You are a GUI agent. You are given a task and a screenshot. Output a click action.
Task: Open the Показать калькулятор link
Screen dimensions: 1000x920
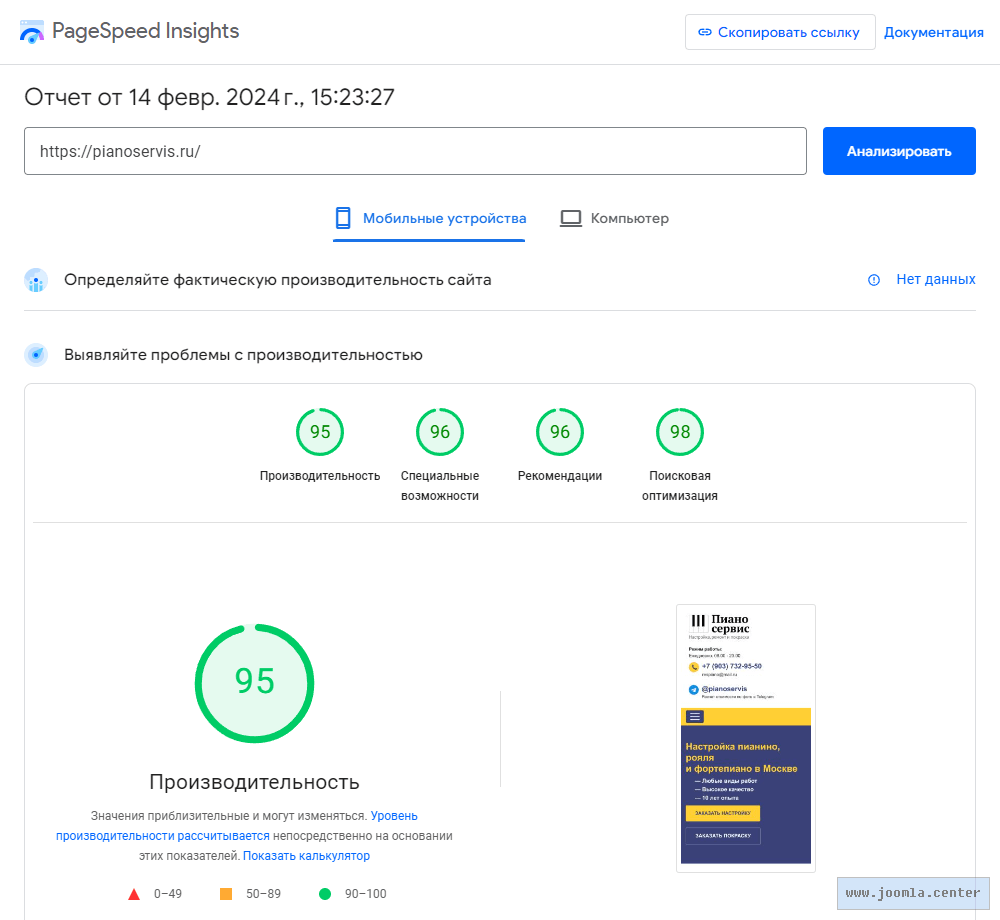point(306,856)
